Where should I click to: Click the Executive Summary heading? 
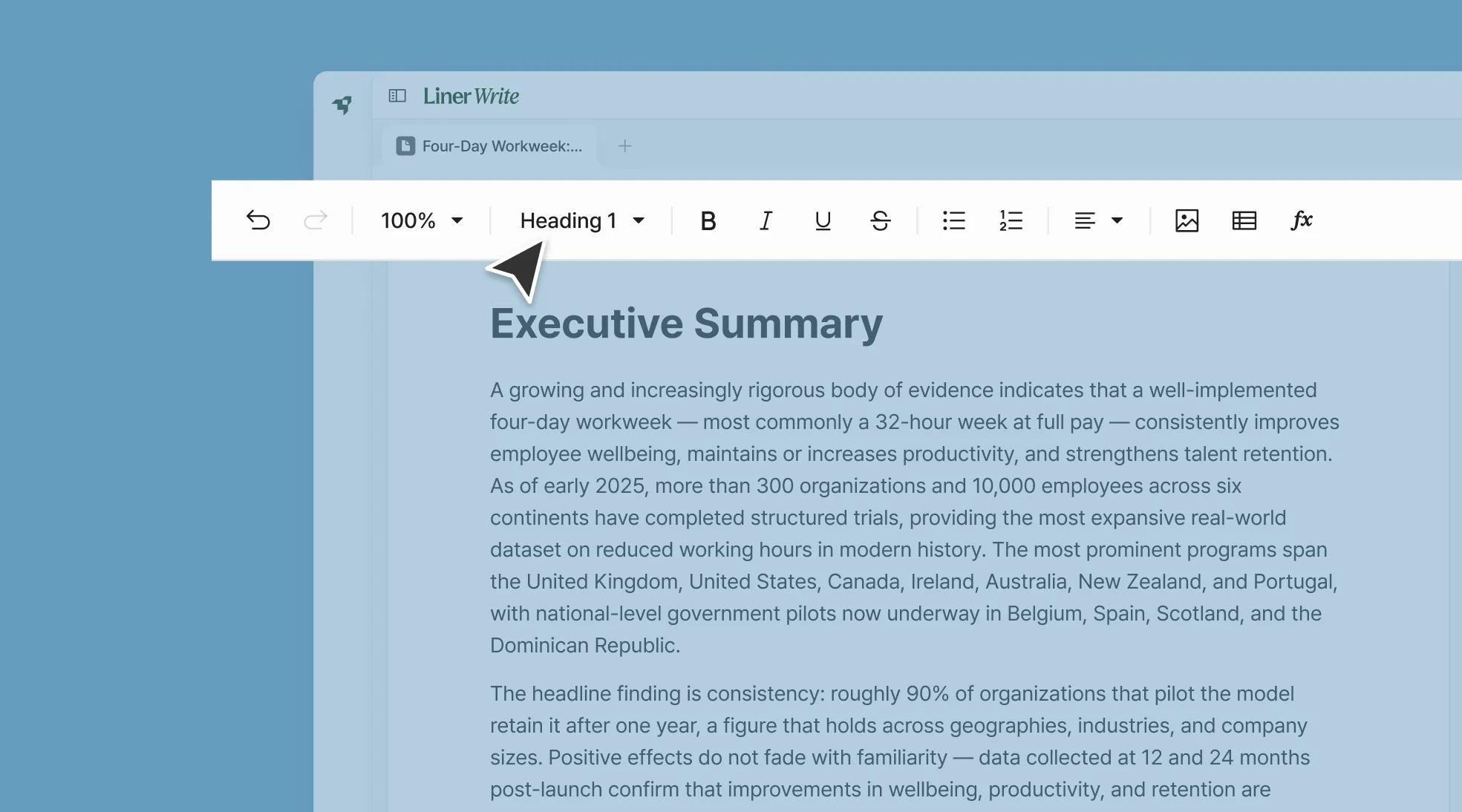pyautogui.click(x=686, y=324)
